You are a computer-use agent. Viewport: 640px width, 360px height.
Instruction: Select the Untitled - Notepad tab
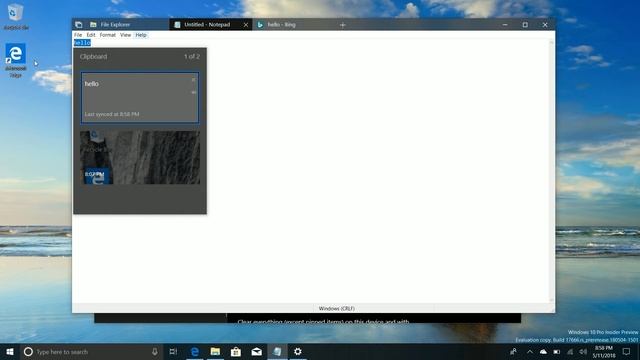206,24
